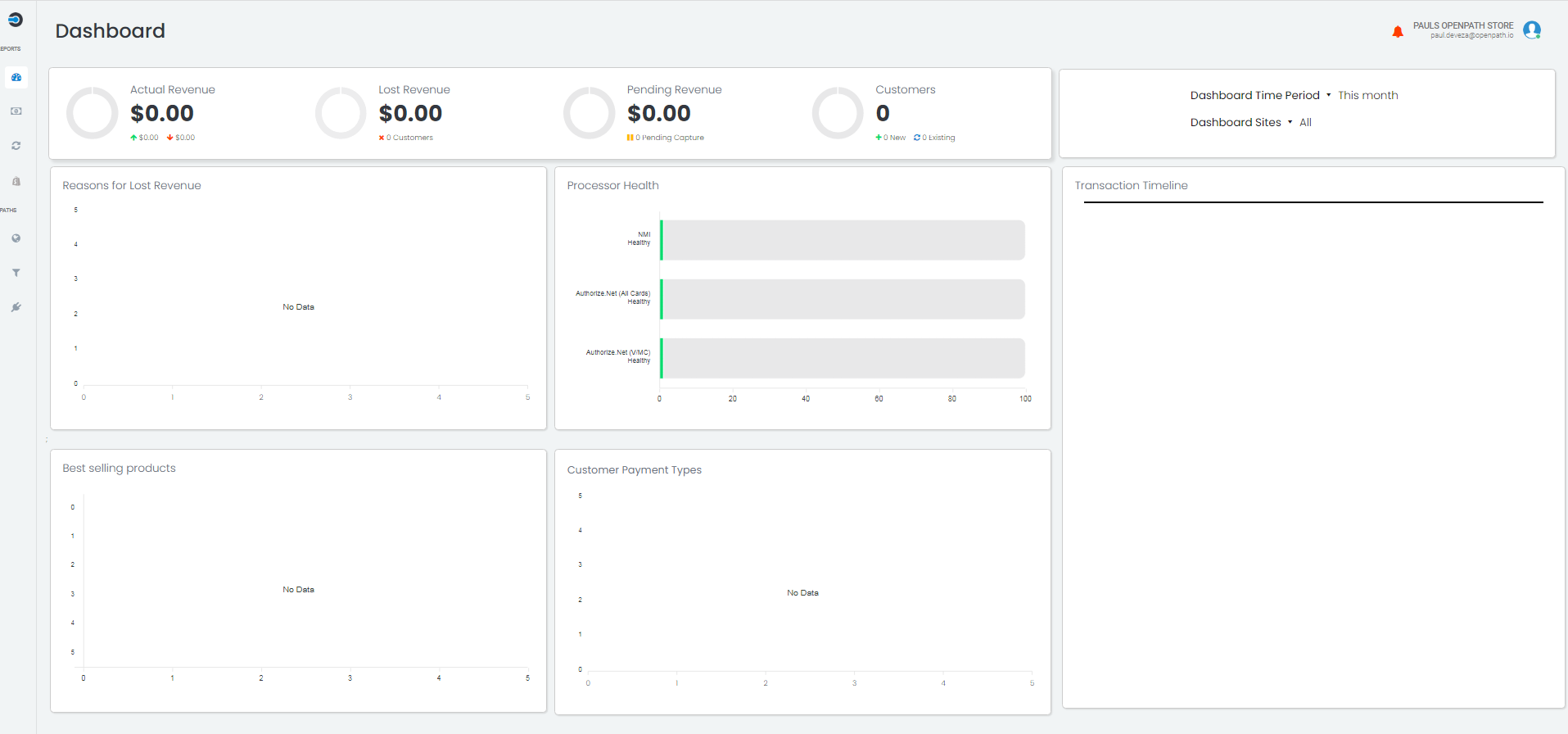Screen dimensions: 1568x734
Task: Open notifications via the red bell icon
Action: point(1398,32)
